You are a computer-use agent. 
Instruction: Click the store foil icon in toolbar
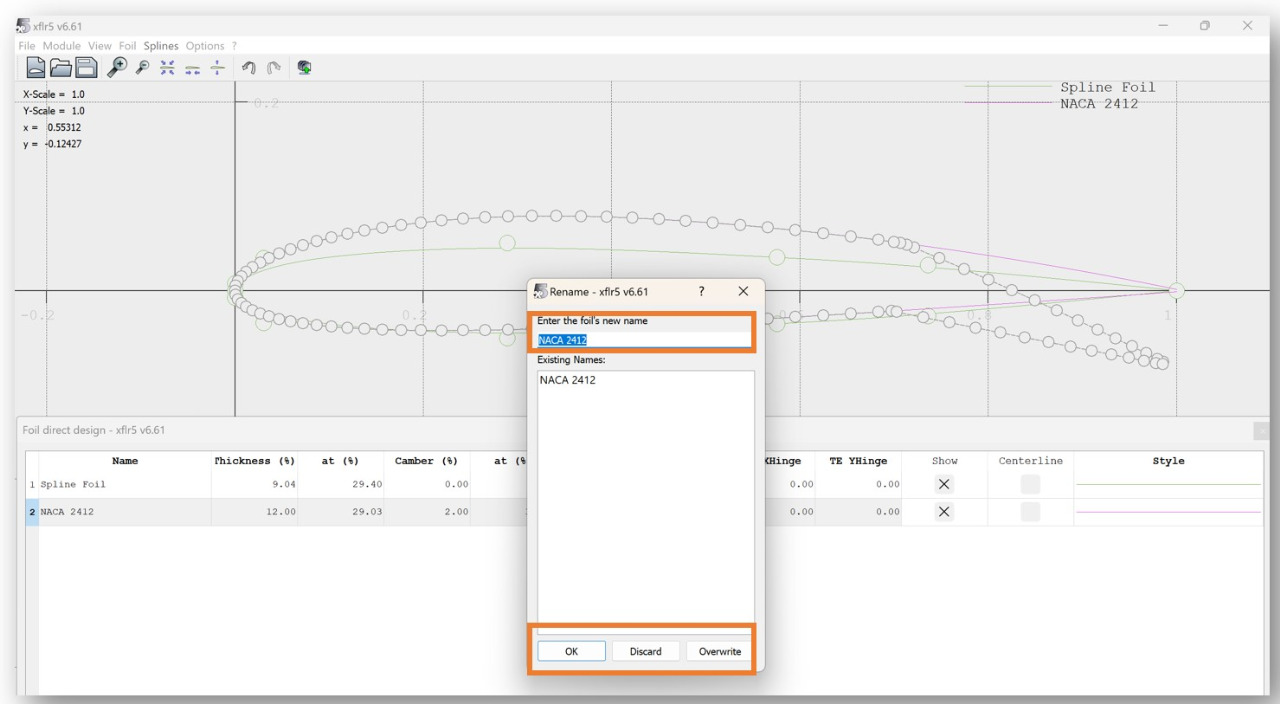[304, 68]
